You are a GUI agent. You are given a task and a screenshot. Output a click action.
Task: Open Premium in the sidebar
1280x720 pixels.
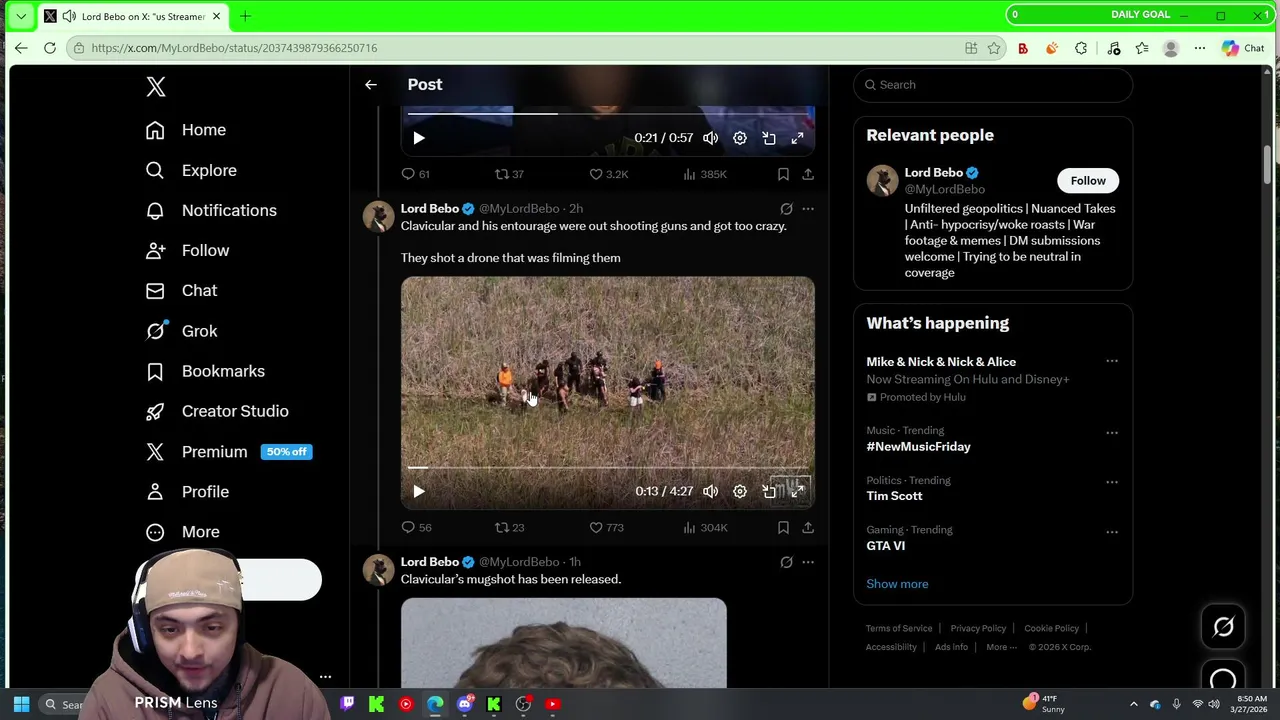click(x=228, y=452)
